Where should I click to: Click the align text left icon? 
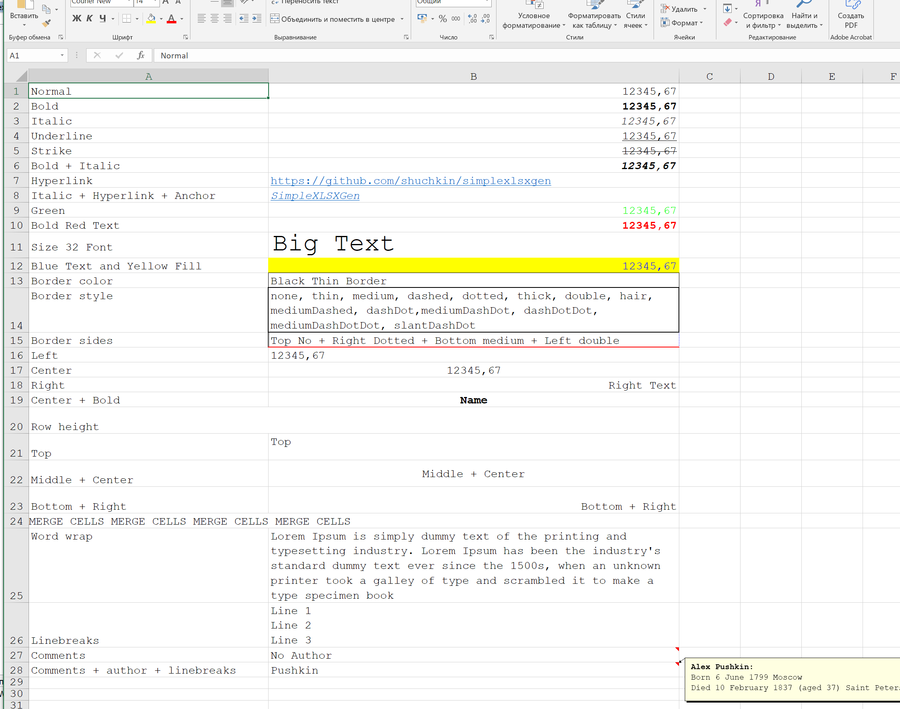click(x=201, y=19)
